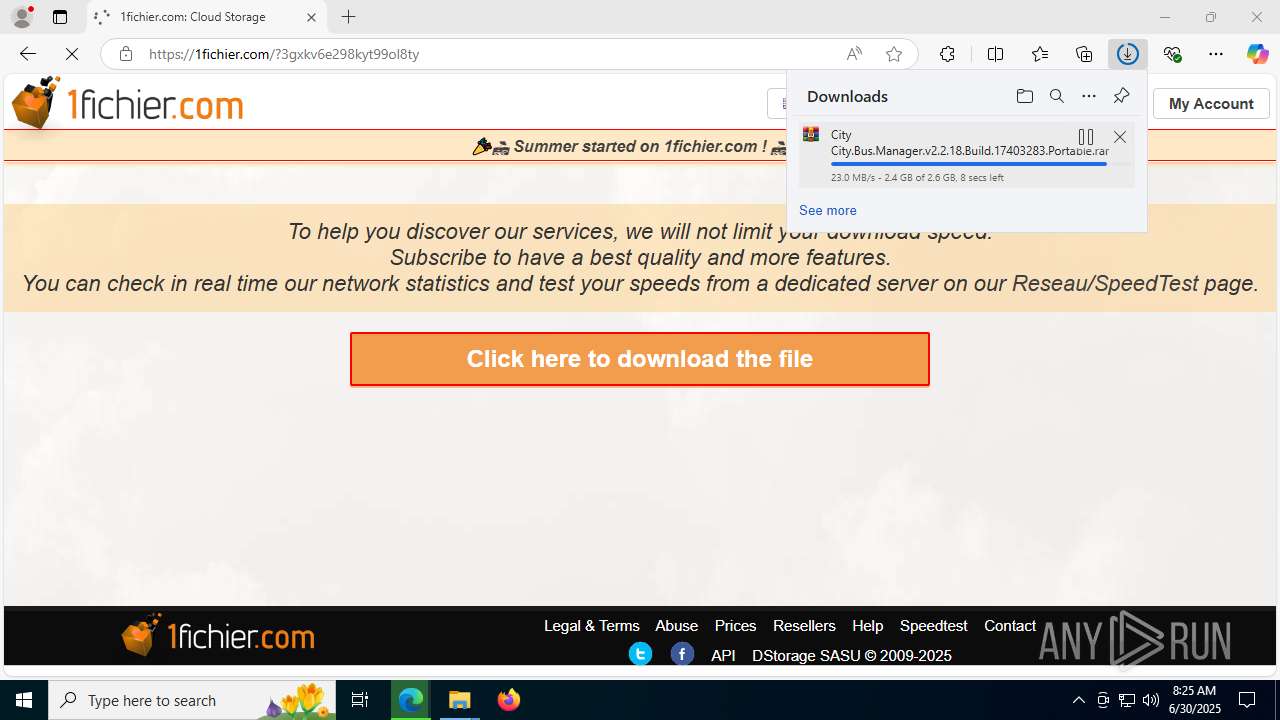
Task: View site information lock icon
Action: point(125,54)
